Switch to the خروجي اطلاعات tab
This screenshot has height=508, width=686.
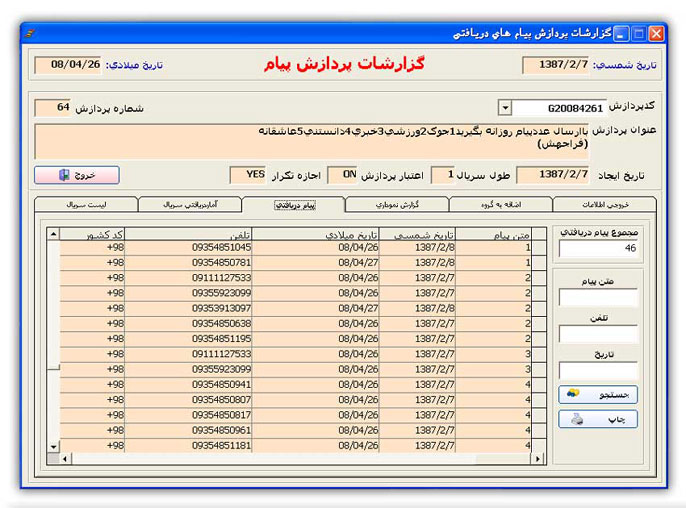(605, 205)
